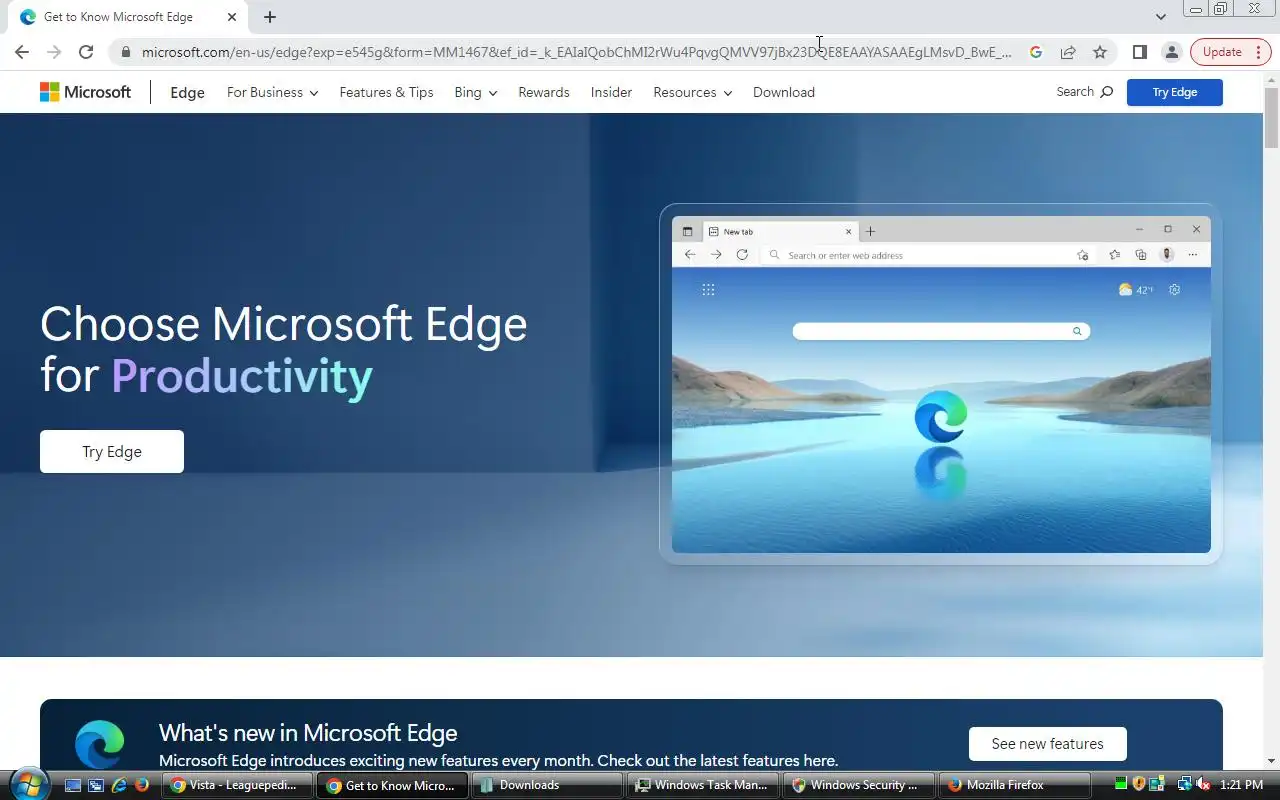Click the Show Desktop quick launch icon
Image resolution: width=1280 pixels, height=800 pixels.
74,785
